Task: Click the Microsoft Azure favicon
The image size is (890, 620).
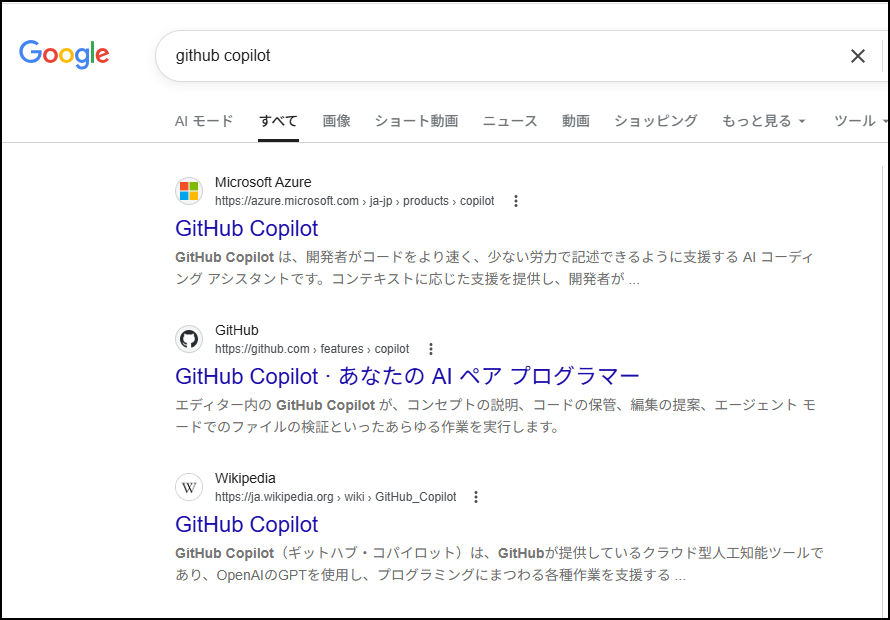Action: pyautogui.click(x=189, y=191)
